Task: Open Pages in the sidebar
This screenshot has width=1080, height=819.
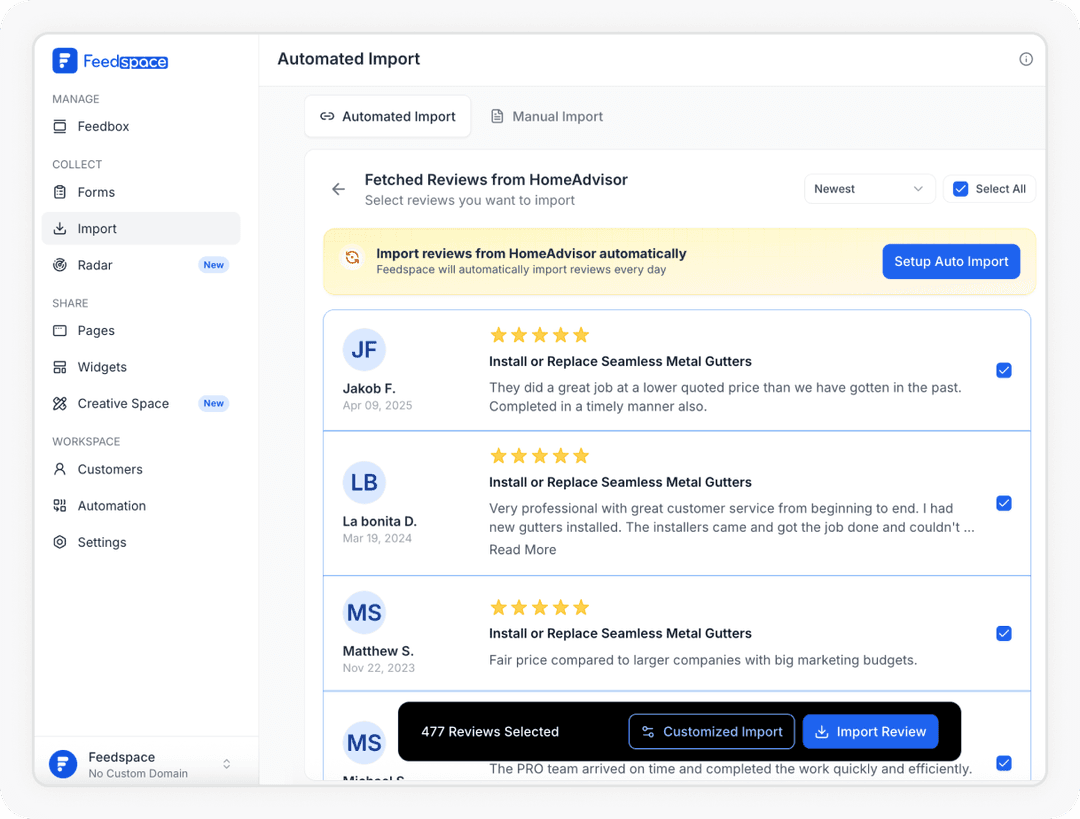Action: 141,331
